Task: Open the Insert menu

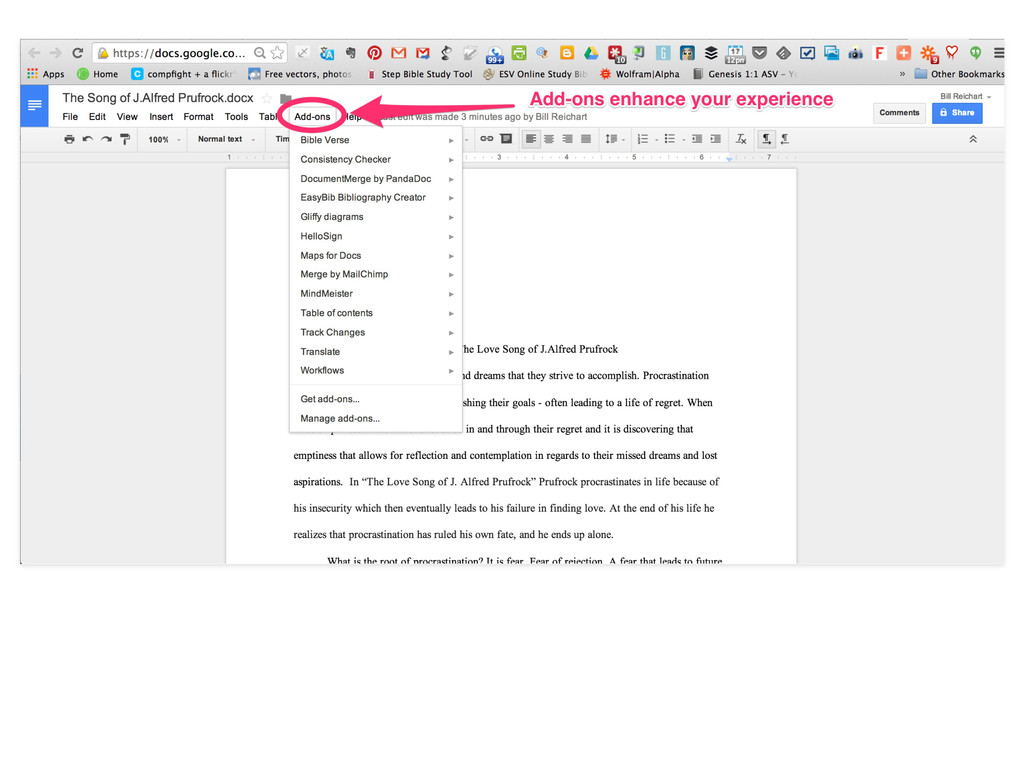Action: tap(161, 117)
